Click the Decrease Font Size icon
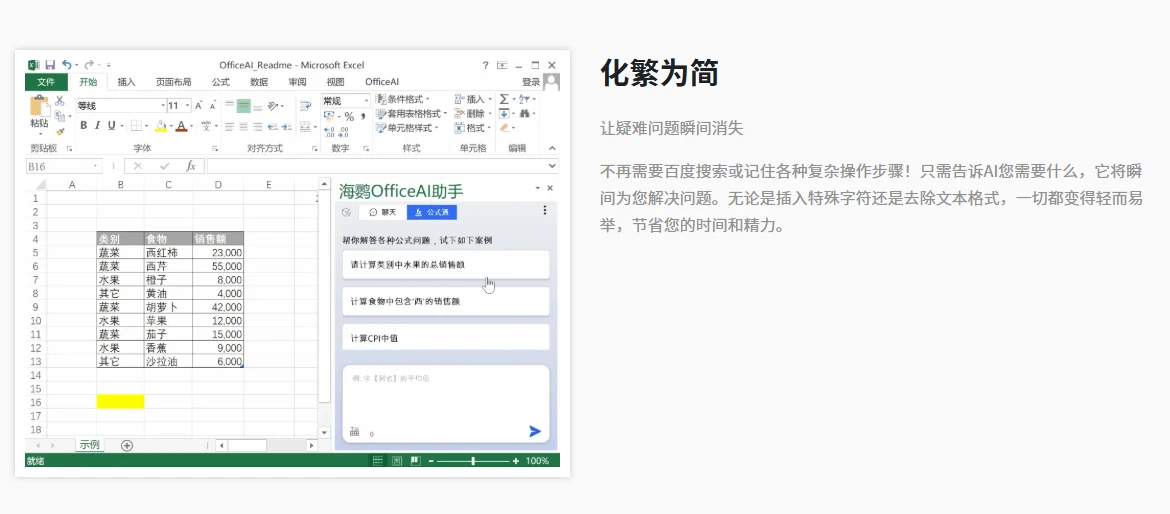Viewport: 1170px width, 514px height. click(x=211, y=106)
